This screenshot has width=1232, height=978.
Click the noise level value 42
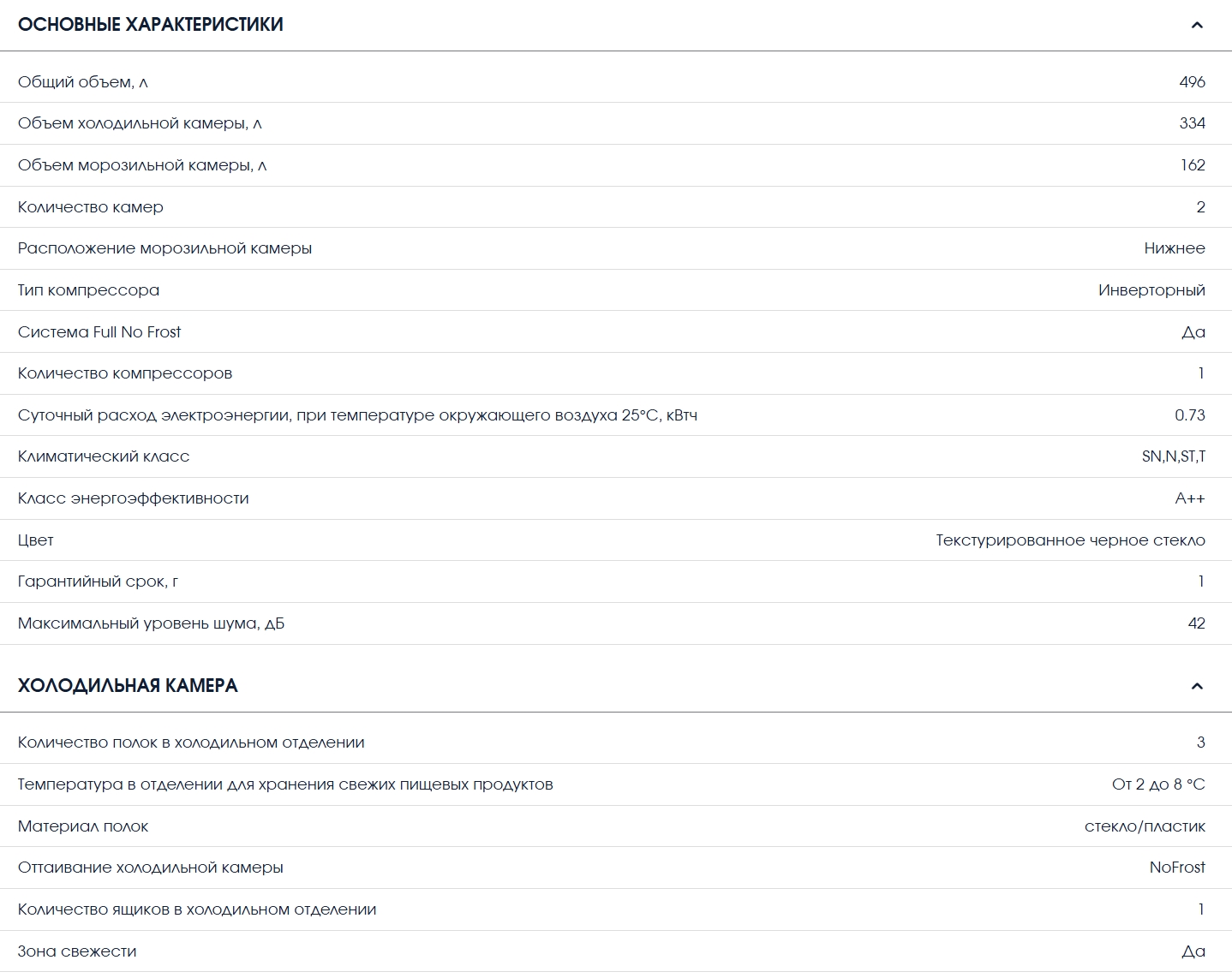coord(1196,623)
